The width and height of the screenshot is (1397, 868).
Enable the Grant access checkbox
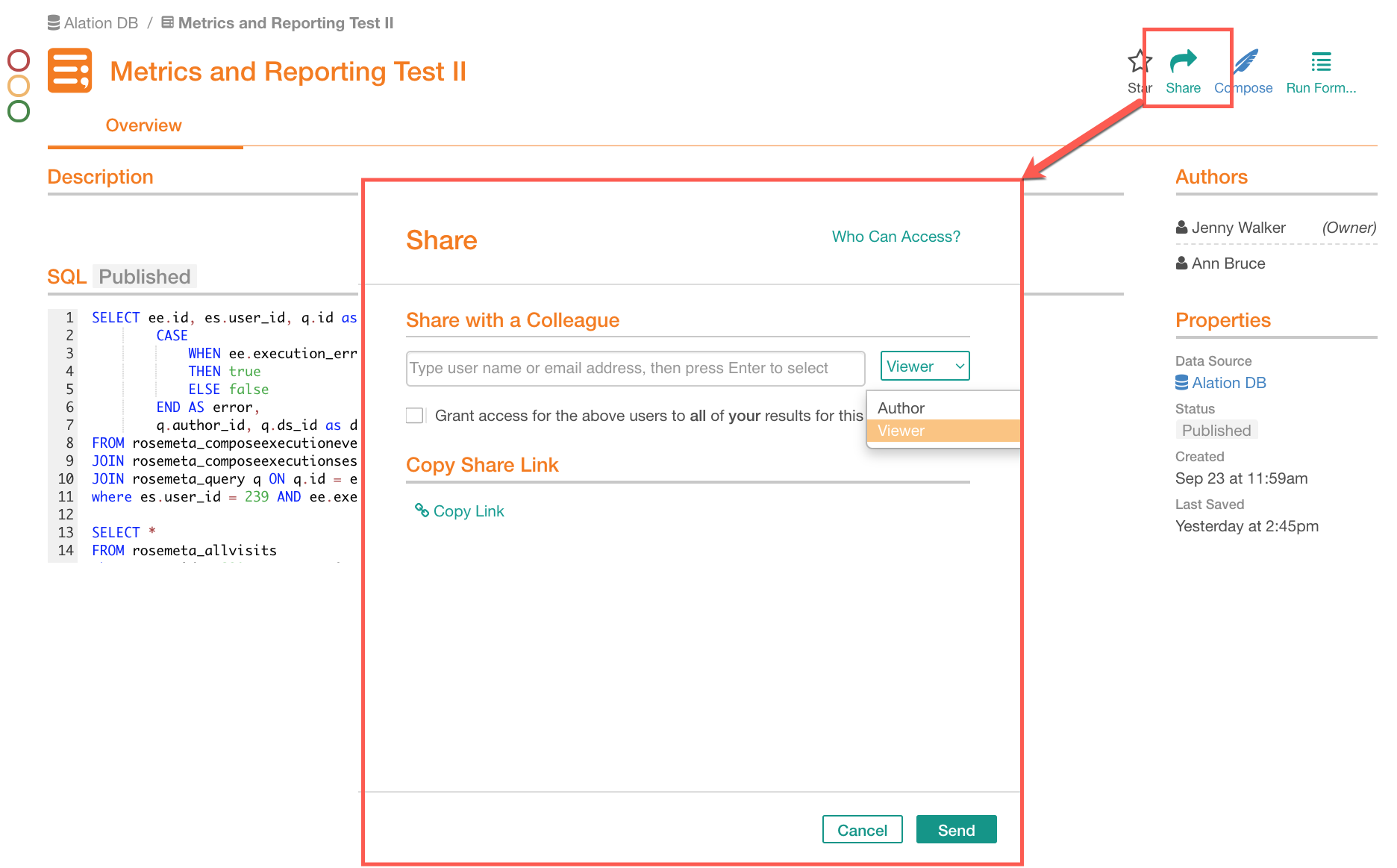coord(415,416)
